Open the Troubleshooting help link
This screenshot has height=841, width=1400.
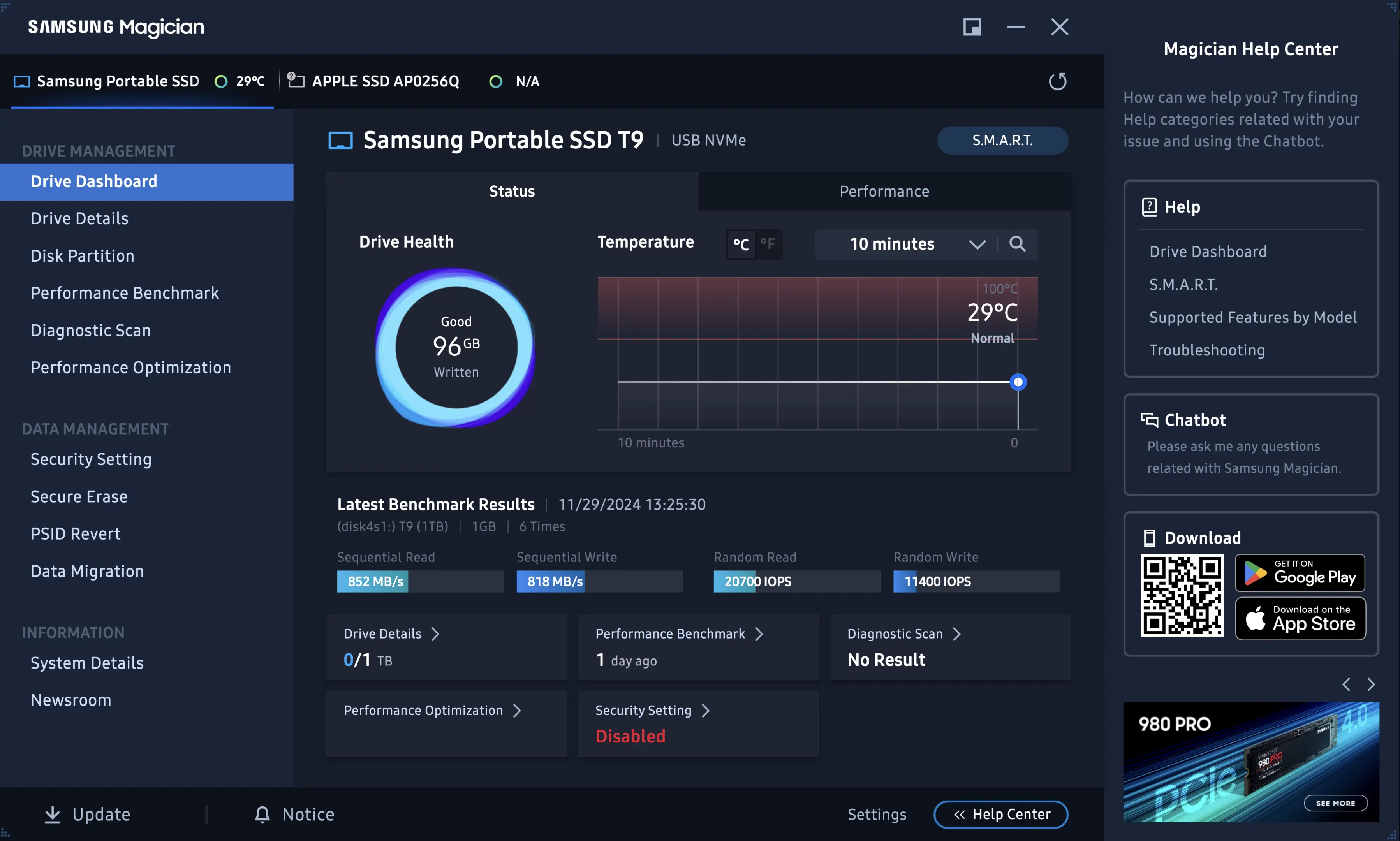(1207, 350)
